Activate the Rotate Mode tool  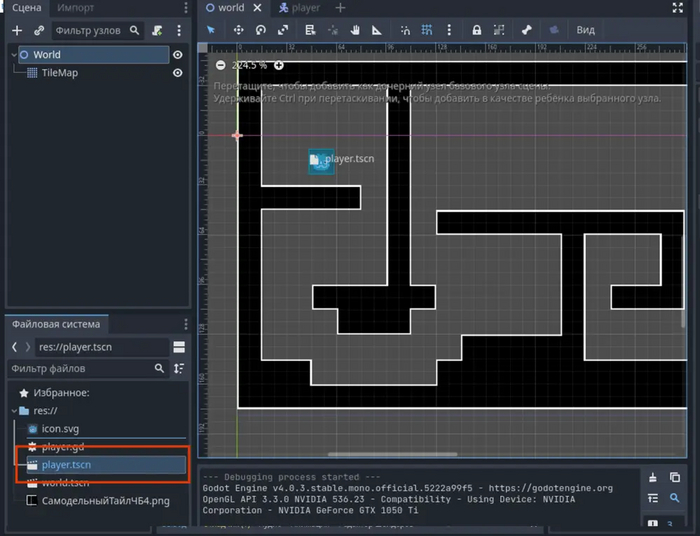click(x=260, y=30)
